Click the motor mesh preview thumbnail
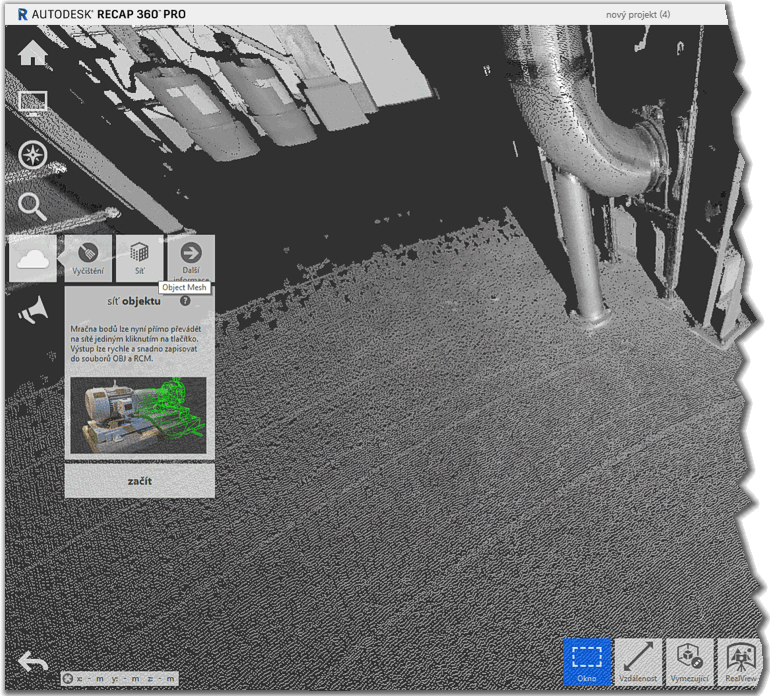 coord(139,415)
